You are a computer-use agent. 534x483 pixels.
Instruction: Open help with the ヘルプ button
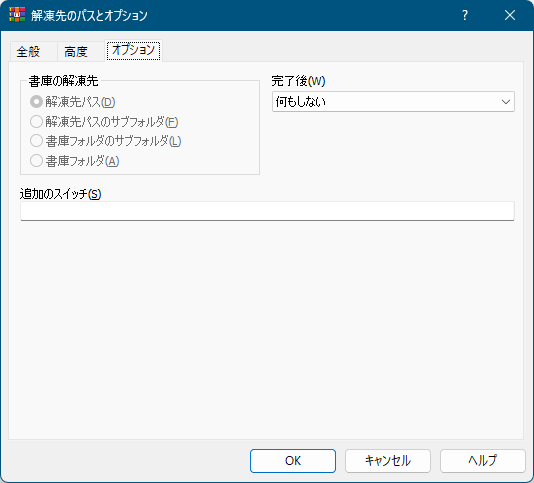coord(483,461)
